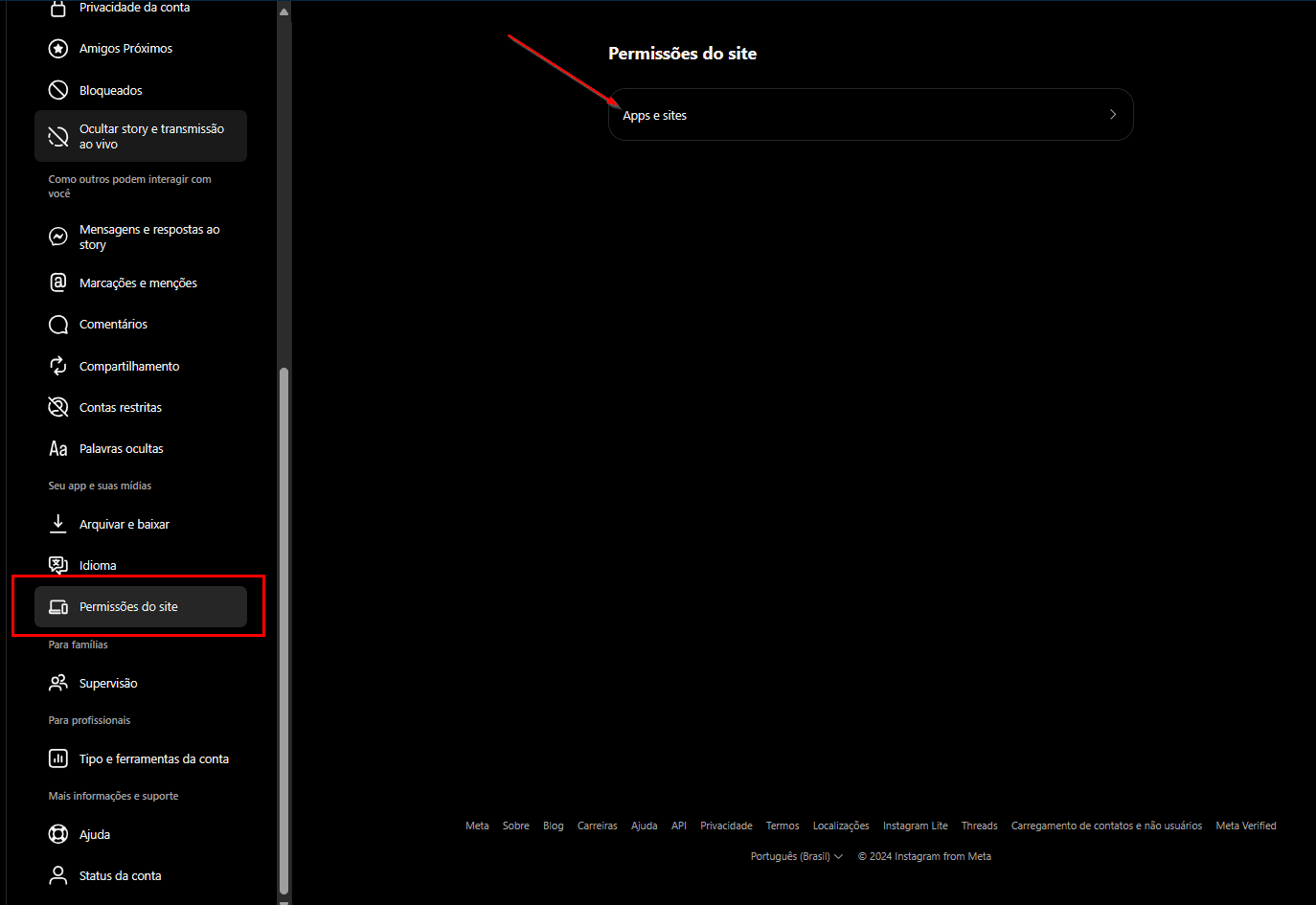Click the Amigos Próximos star icon
Image resolution: width=1316 pixels, height=905 pixels.
(58, 49)
